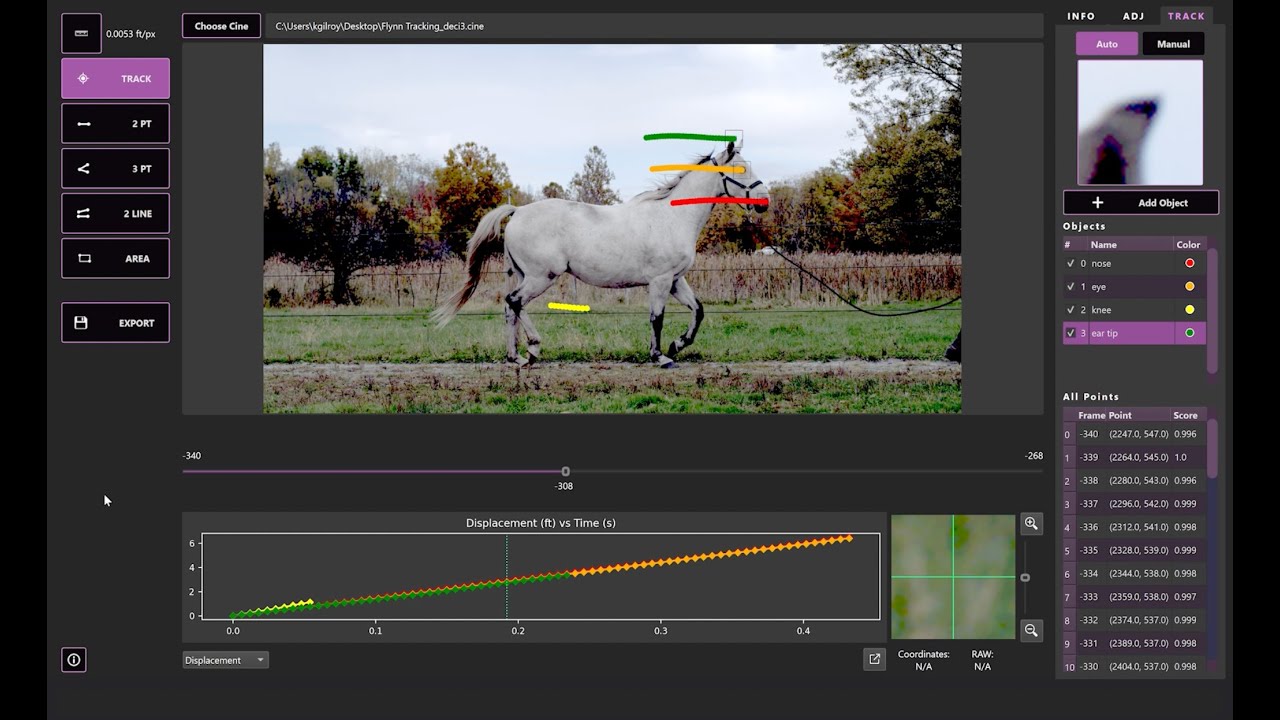This screenshot has width=1280, height=720.
Task: Click the Name column header in Objects
Action: [1129, 244]
